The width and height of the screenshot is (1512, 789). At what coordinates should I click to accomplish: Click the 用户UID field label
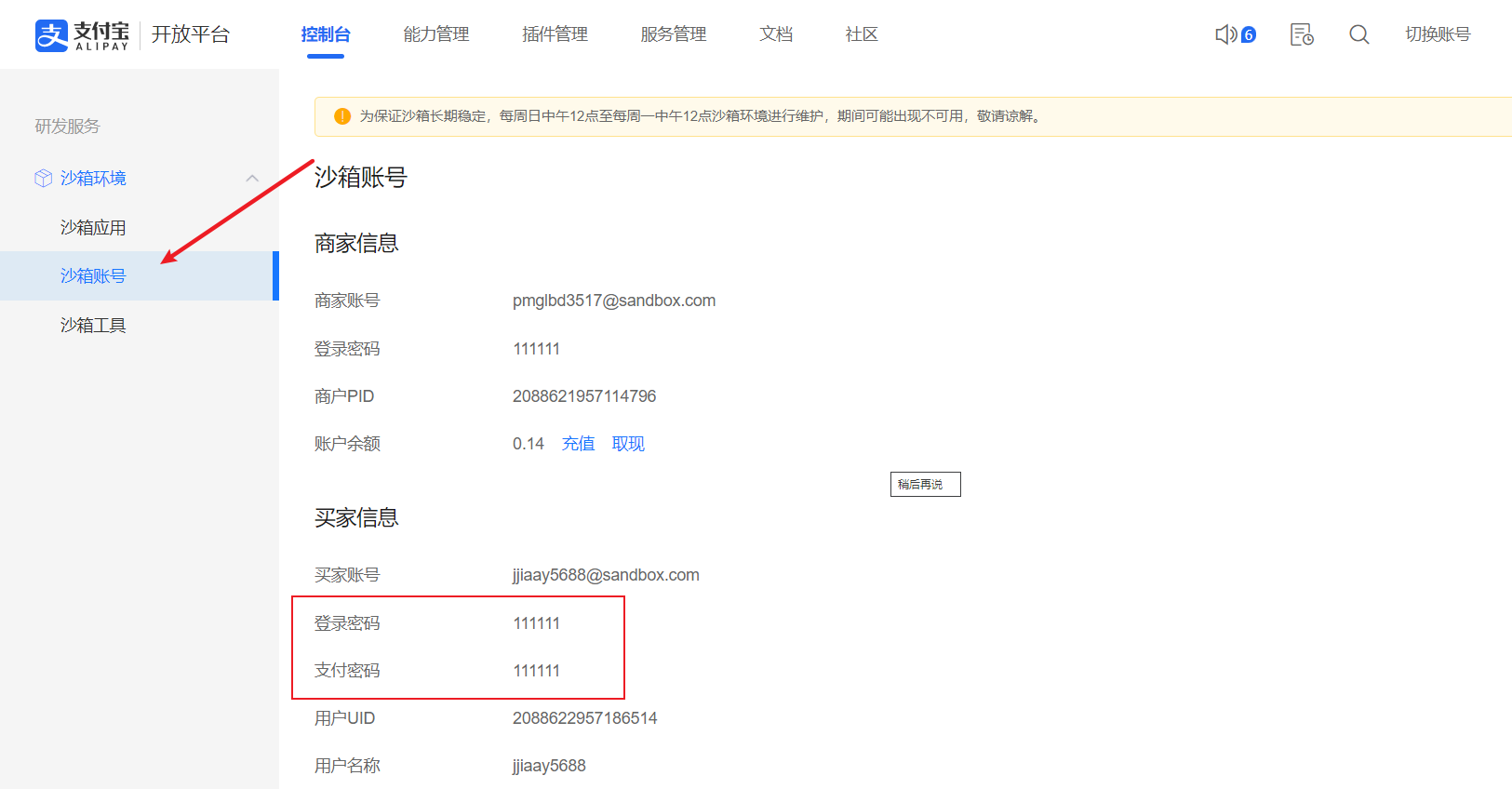click(x=344, y=718)
